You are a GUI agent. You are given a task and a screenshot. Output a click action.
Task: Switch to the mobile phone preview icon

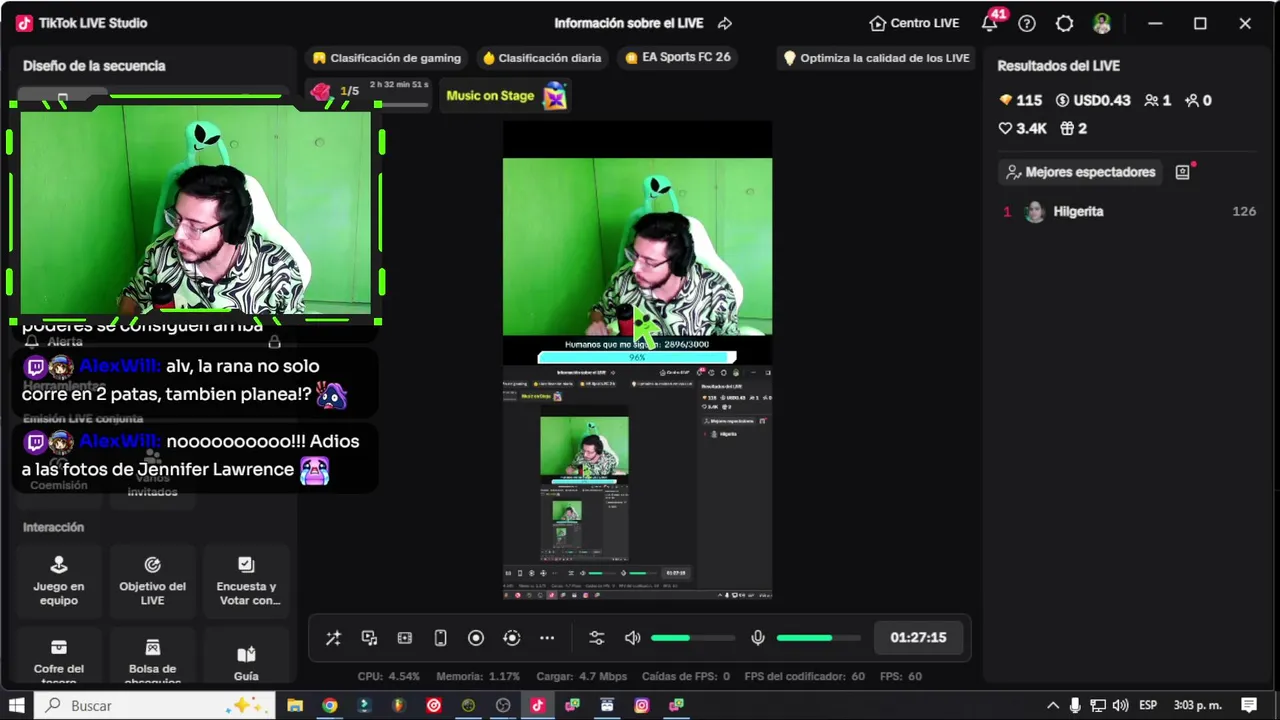point(440,638)
